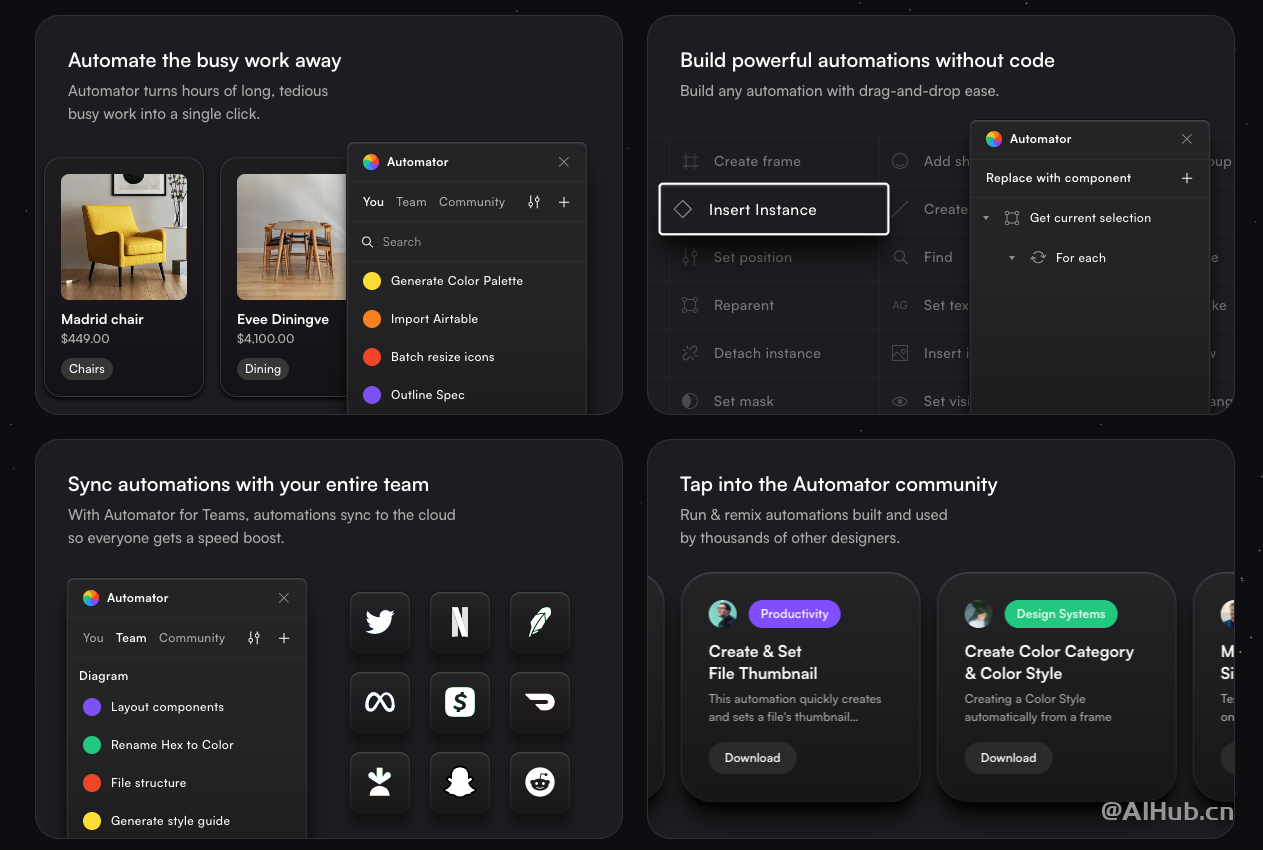Select the Meta infinity logo icon

pos(380,702)
